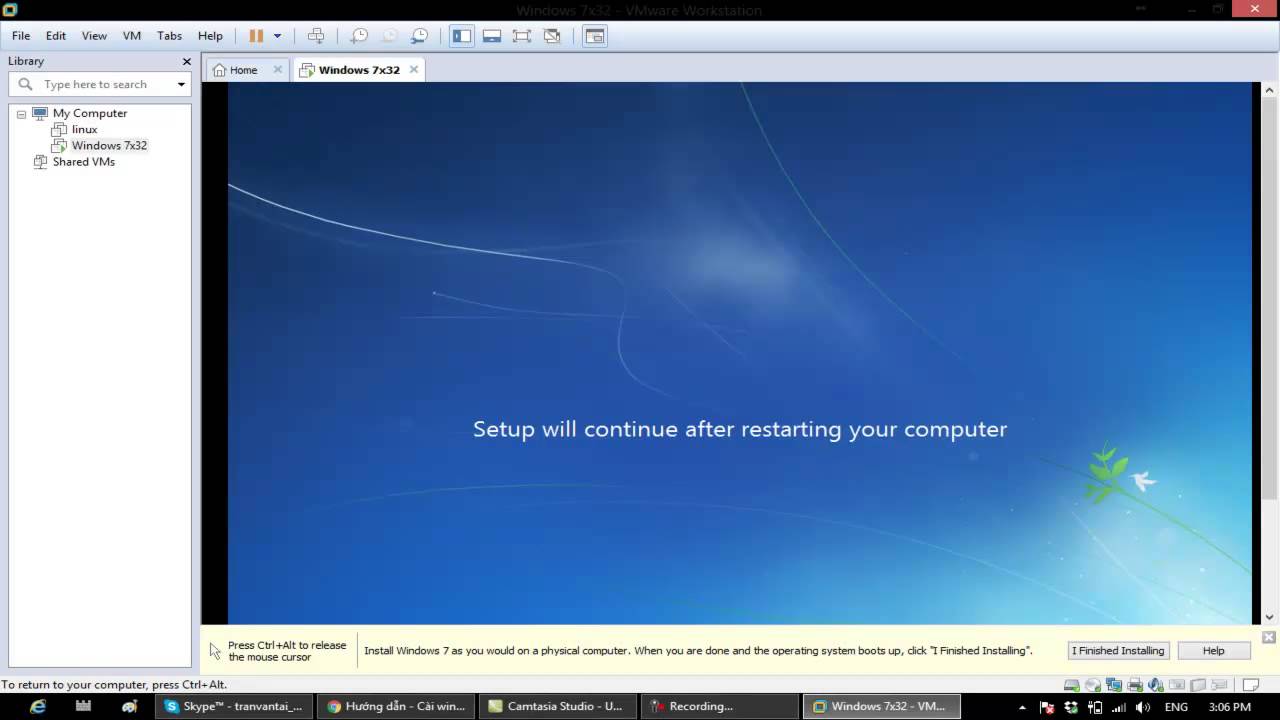This screenshot has height=720, width=1280.
Task: Click the printer device status icon
Action: click(x=1134, y=685)
